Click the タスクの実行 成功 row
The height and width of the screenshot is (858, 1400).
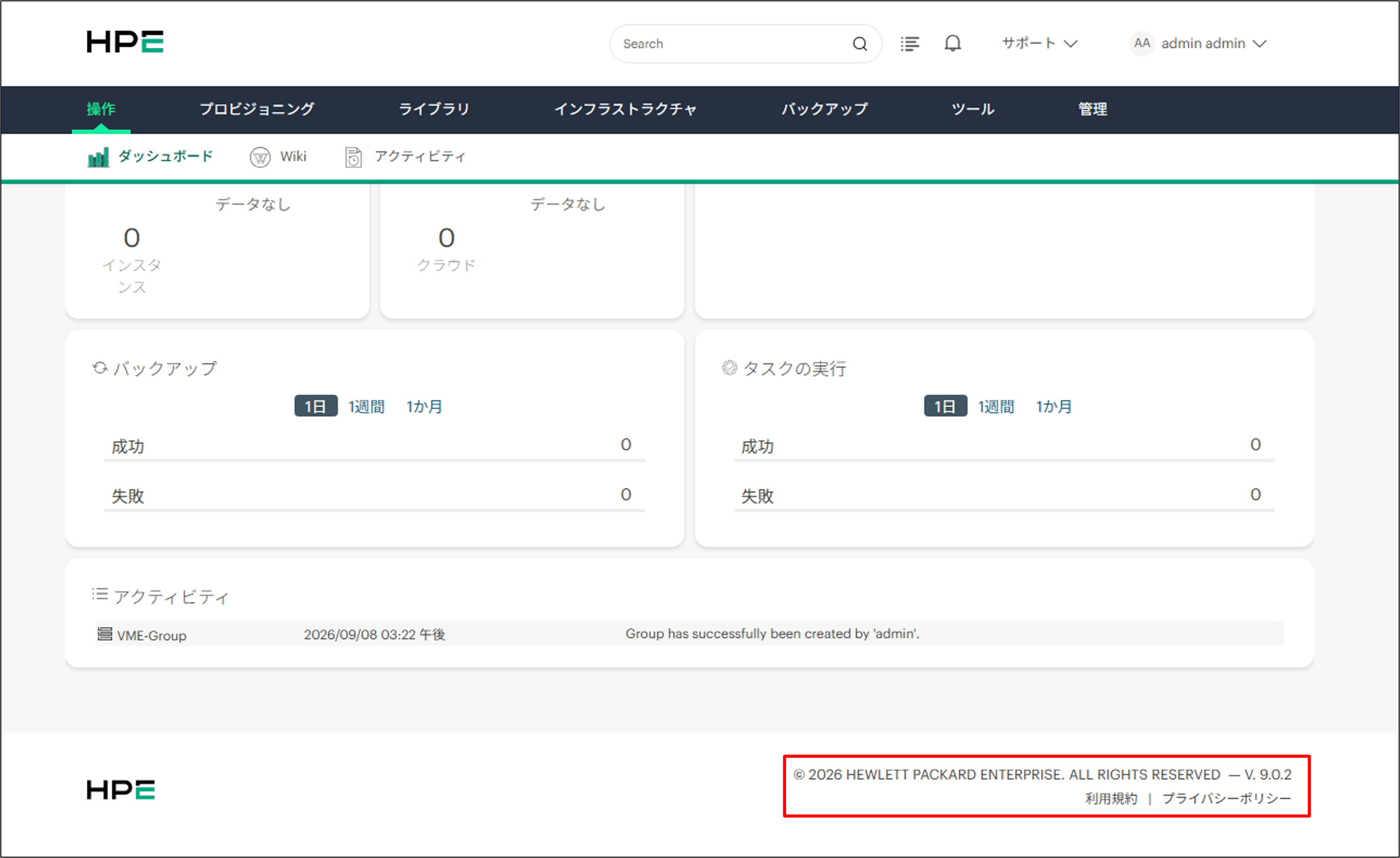[1004, 447]
